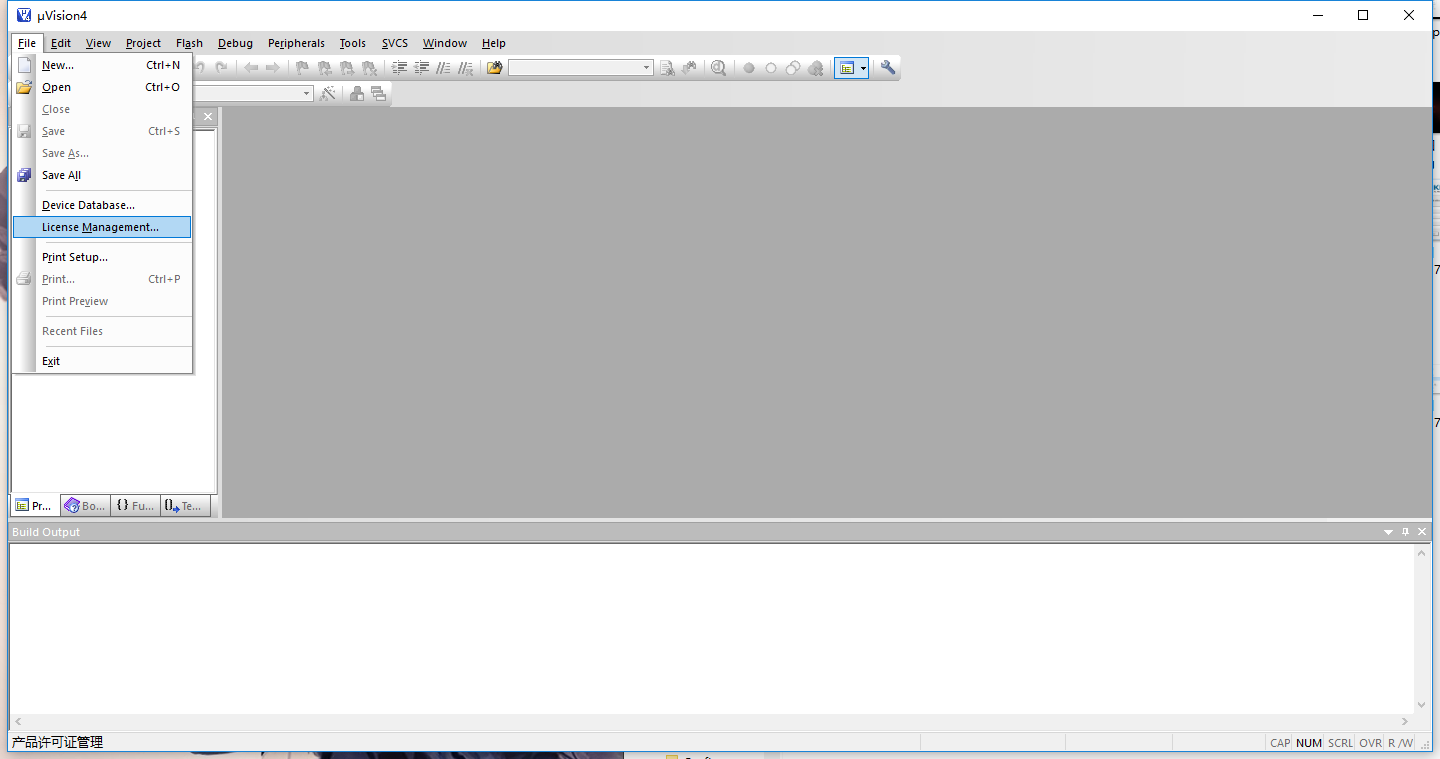Click the Insert/Remove Bookmark flag icon
Image resolution: width=1440 pixels, height=759 pixels.
pyautogui.click(x=301, y=68)
